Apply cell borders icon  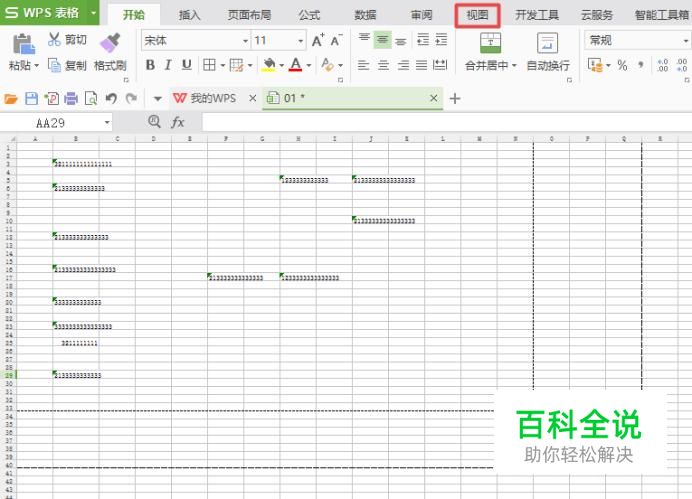209,65
